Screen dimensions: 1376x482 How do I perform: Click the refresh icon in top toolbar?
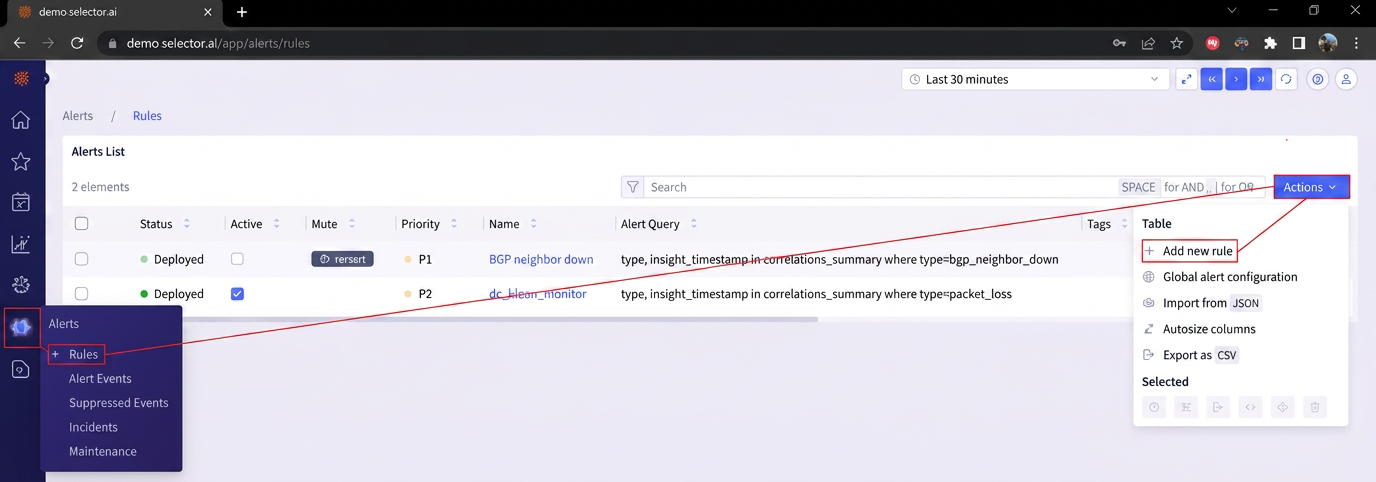tap(1286, 79)
